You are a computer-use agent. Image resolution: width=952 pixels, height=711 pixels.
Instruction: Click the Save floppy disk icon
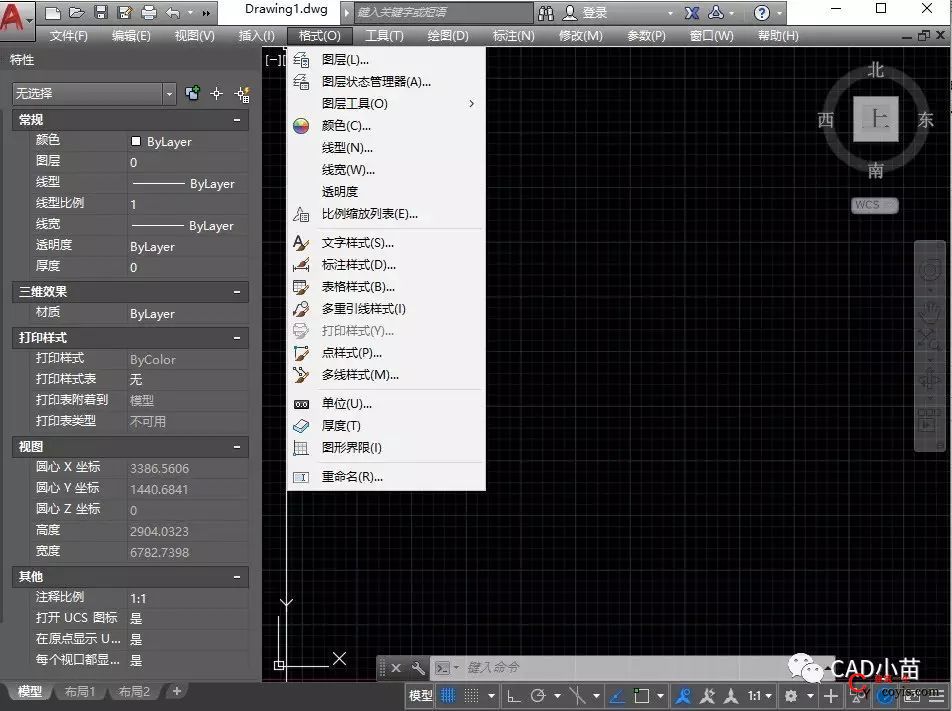101,13
